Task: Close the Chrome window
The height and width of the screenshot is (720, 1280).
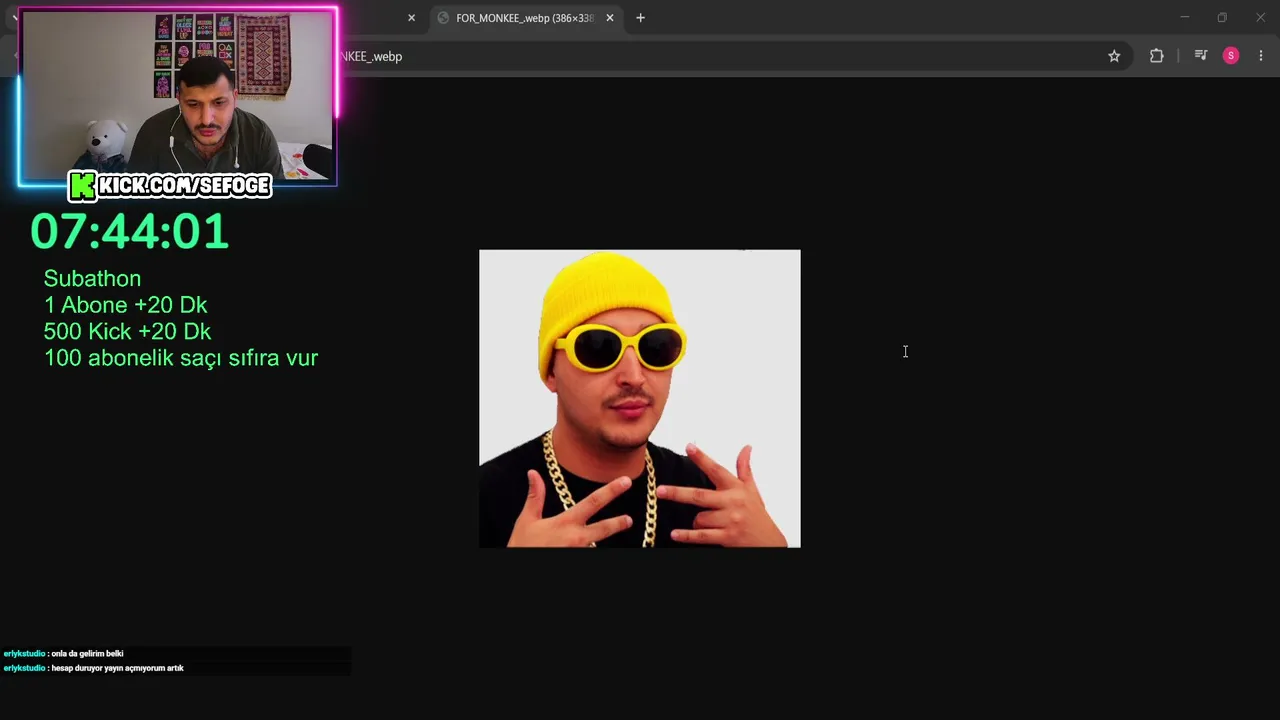Action: (x=1260, y=17)
